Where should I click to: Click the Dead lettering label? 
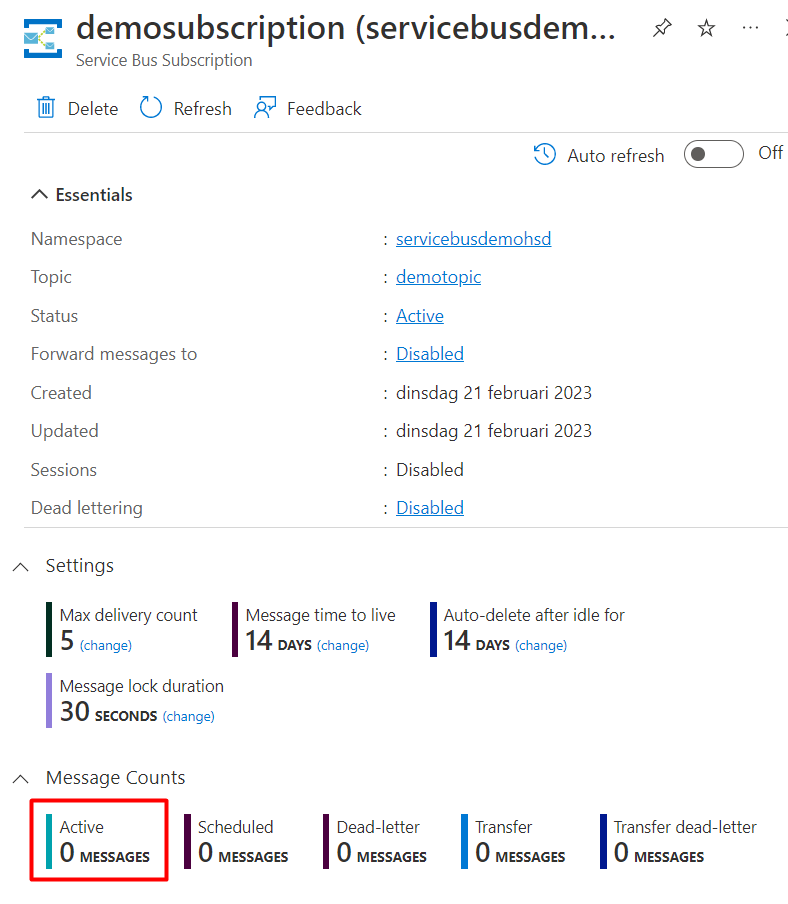tap(86, 508)
